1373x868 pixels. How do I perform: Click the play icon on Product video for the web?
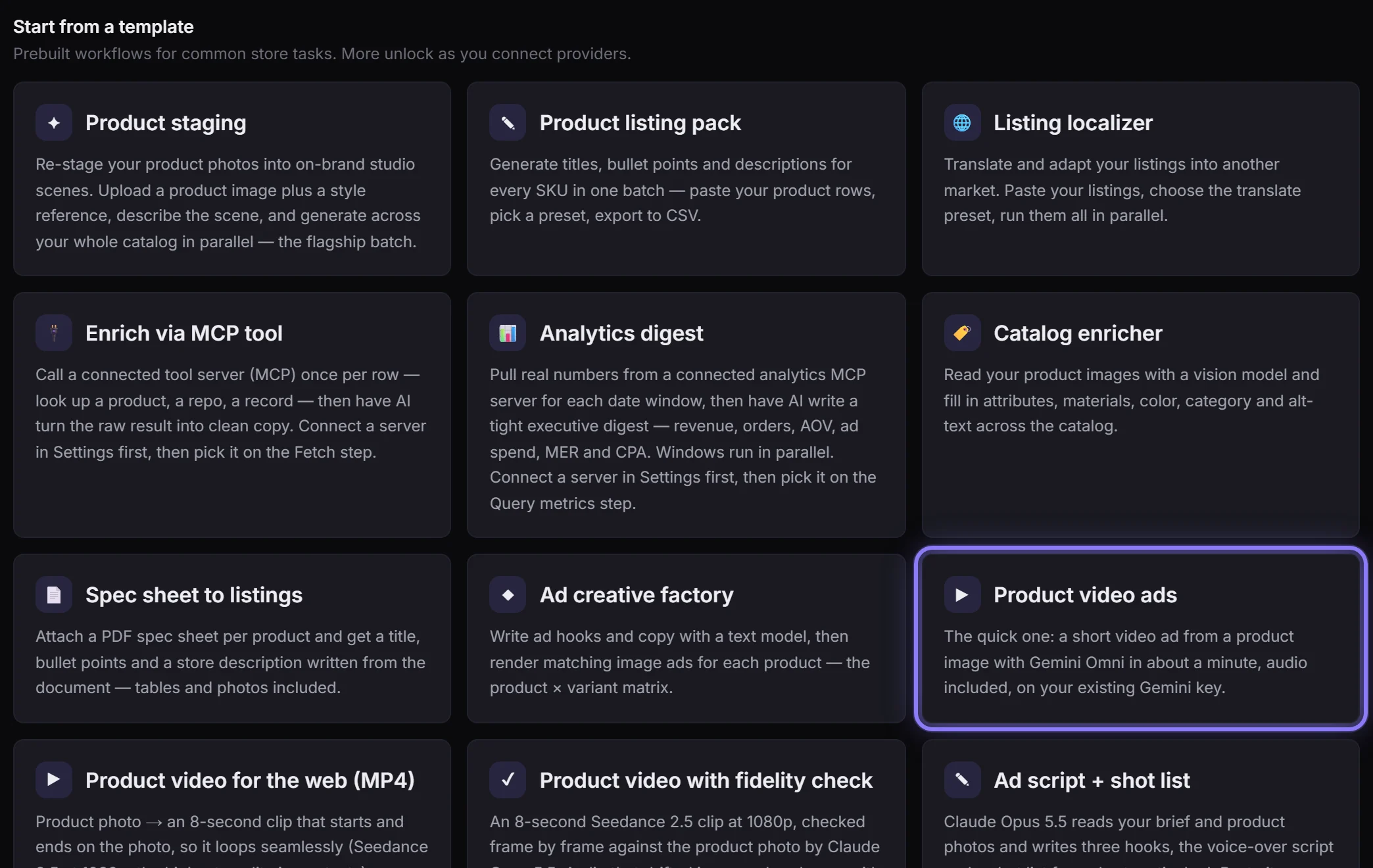pyautogui.click(x=54, y=780)
